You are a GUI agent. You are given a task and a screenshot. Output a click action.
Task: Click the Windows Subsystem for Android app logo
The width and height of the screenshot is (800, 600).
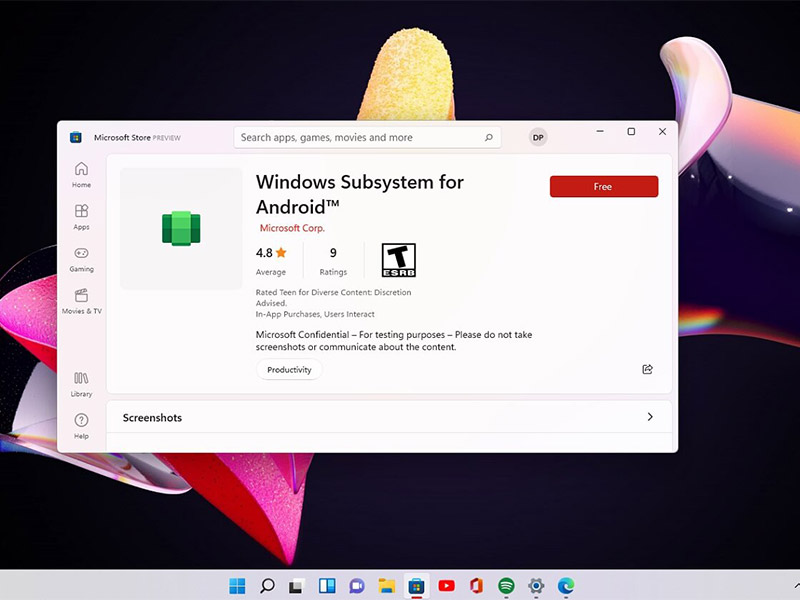pos(181,229)
